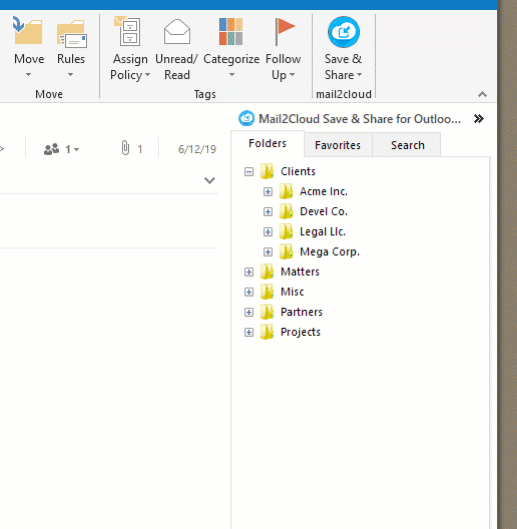Collapse Mail2Cloud pane with double chevron

coord(479,119)
